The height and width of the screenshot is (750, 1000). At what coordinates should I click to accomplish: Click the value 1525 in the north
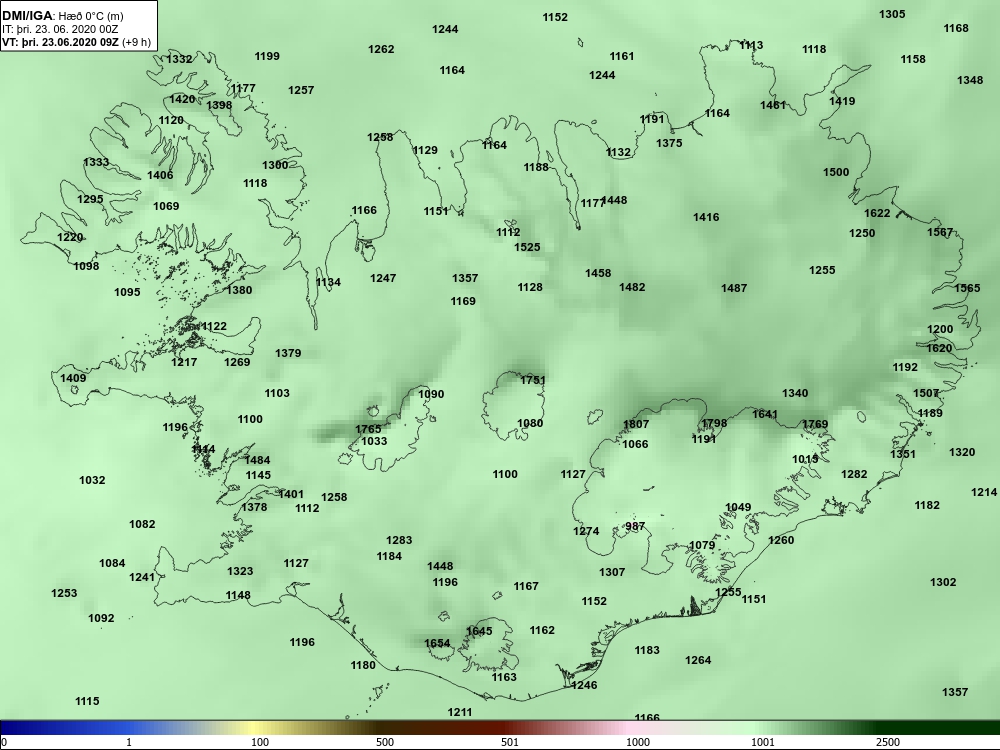point(527,247)
